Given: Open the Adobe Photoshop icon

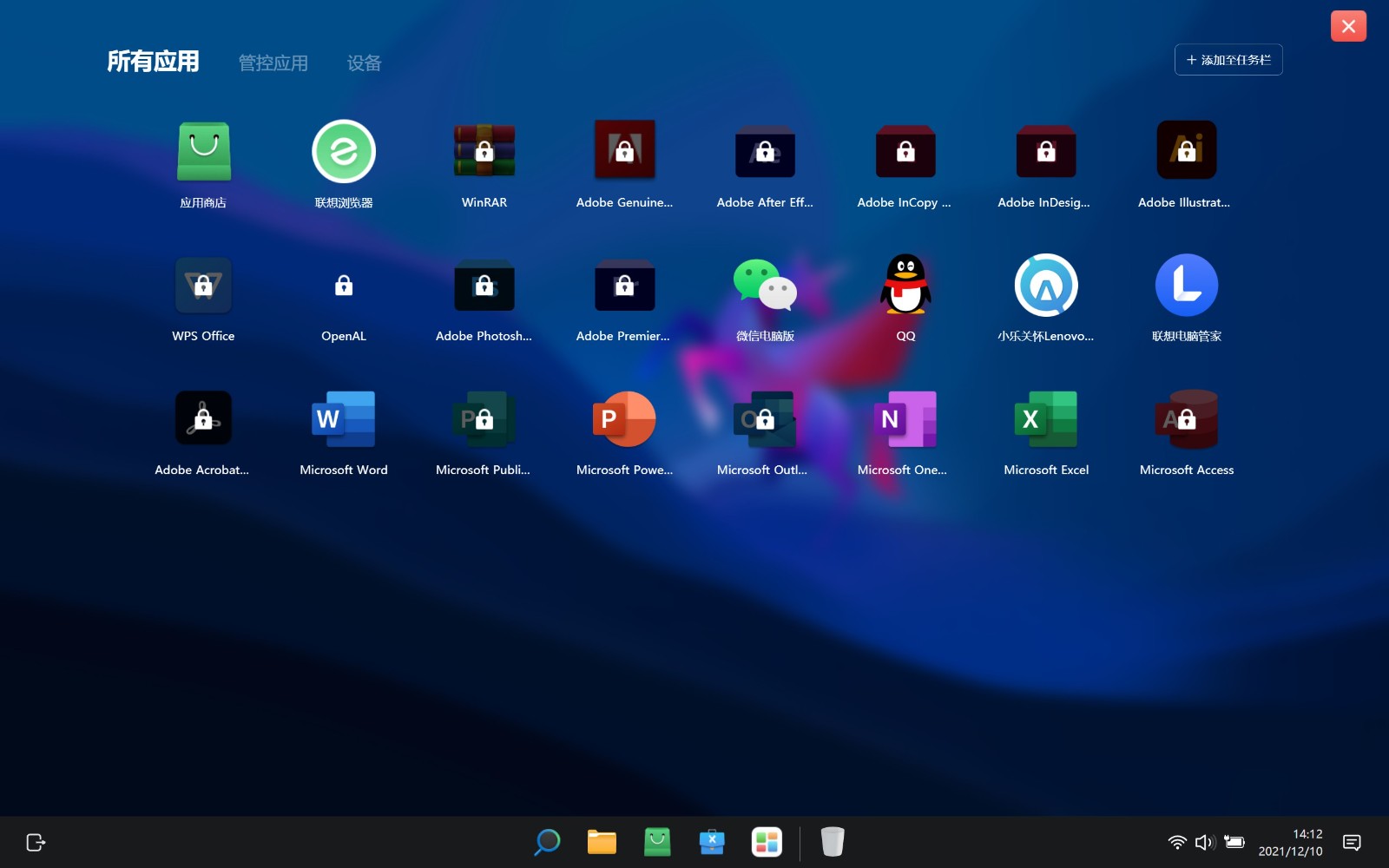Looking at the screenshot, I should (484, 285).
